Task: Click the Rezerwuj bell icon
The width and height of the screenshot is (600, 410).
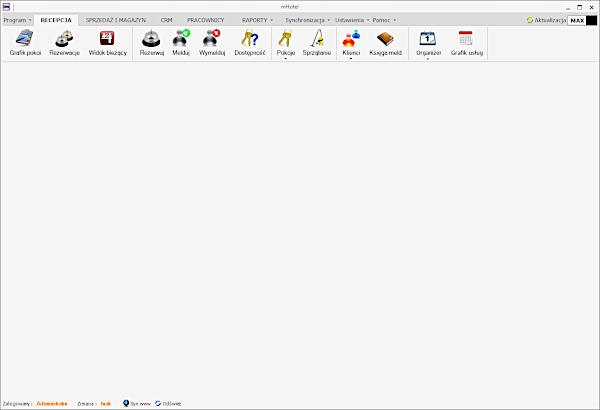Action: (x=152, y=42)
